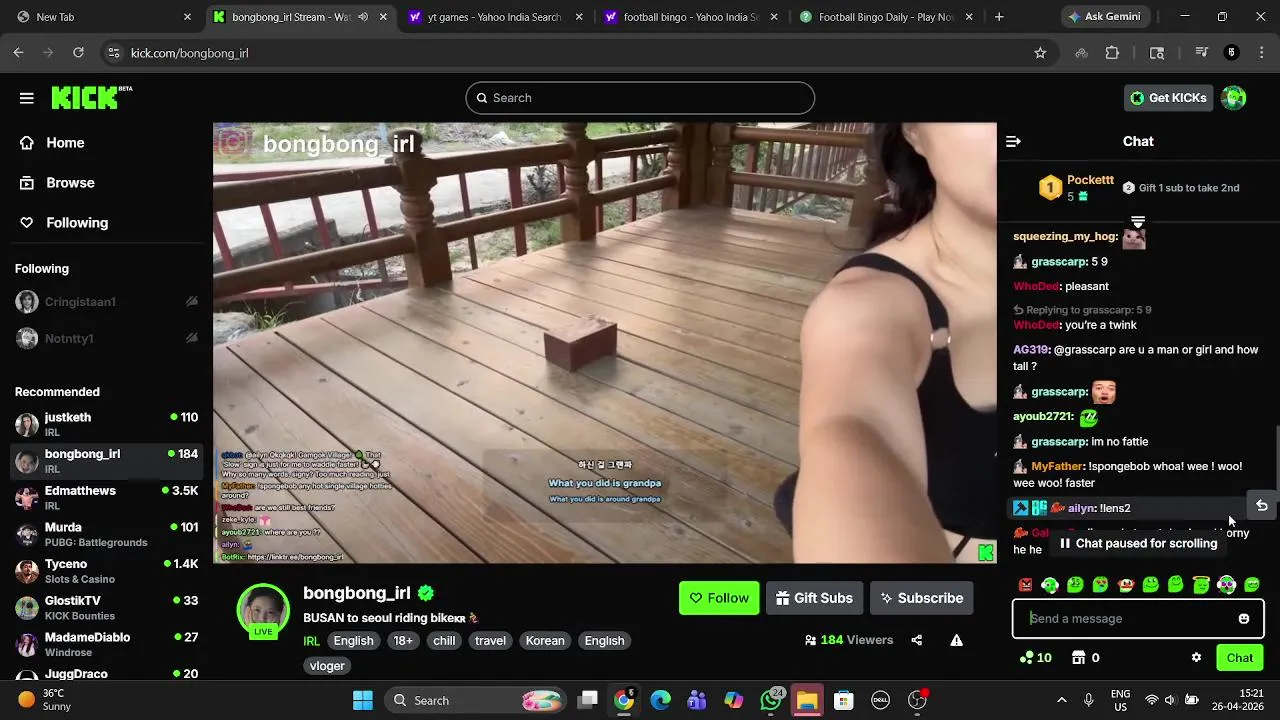Click the Windows Start button
The image size is (1280, 720).
[x=363, y=700]
